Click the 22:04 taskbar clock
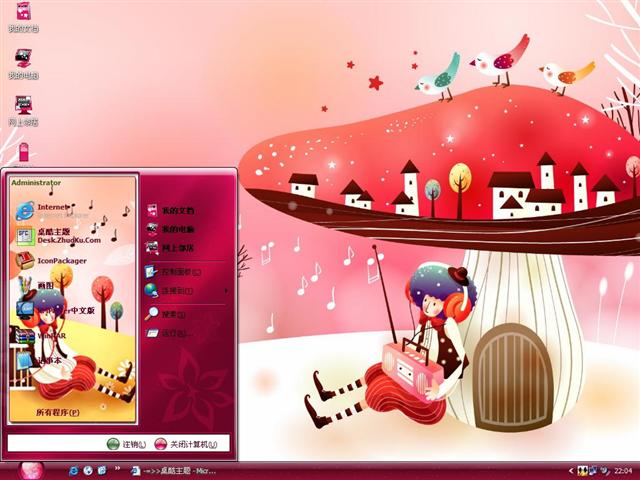The image size is (640, 480). (623, 471)
